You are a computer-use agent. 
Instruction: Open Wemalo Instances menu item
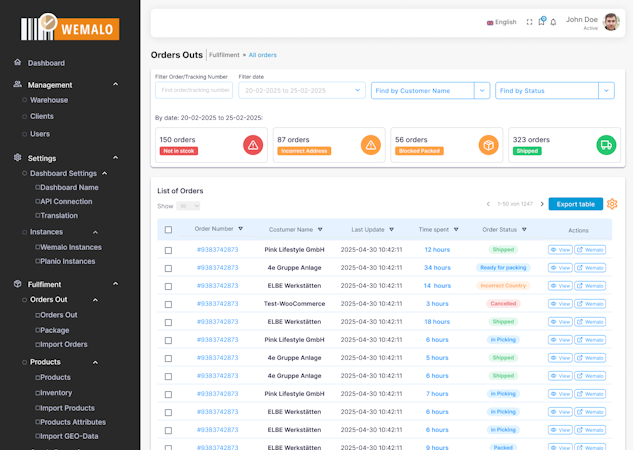[x=71, y=247]
